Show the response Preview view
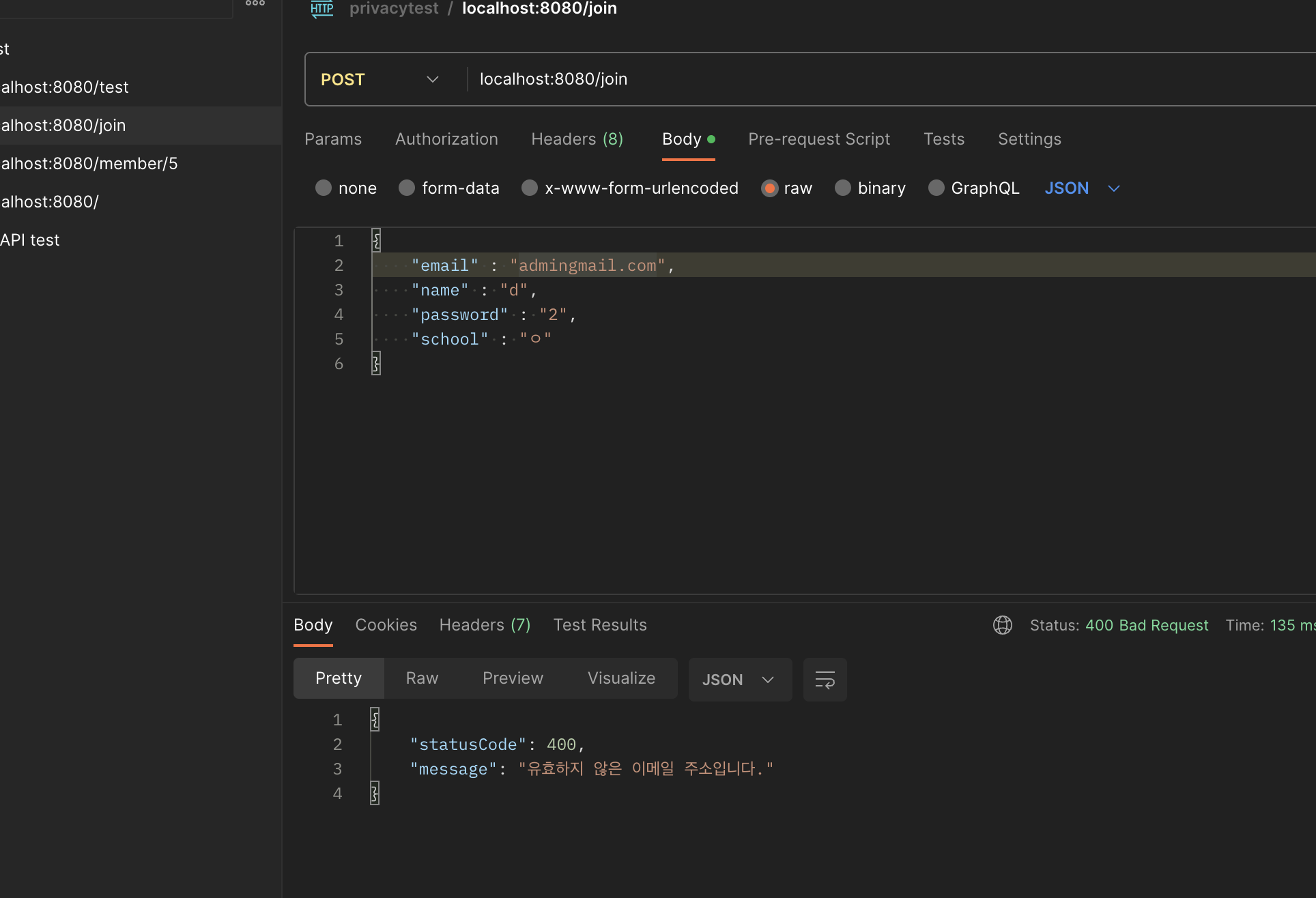 (513, 678)
